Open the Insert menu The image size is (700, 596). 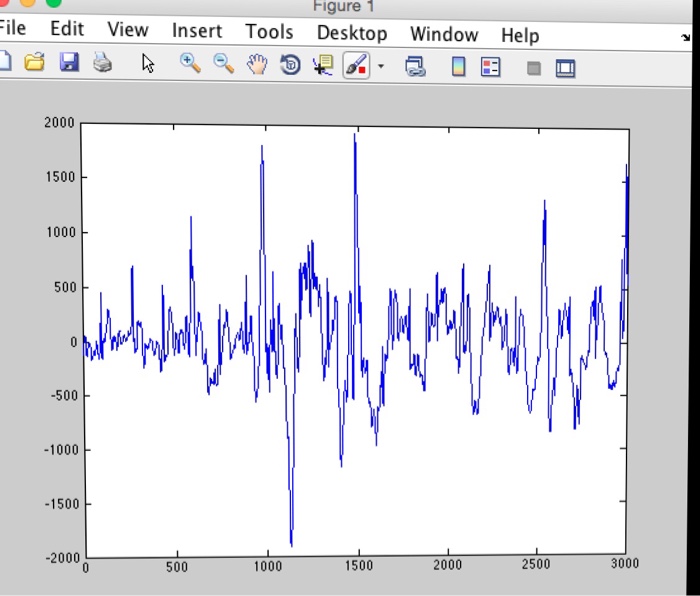point(197,31)
